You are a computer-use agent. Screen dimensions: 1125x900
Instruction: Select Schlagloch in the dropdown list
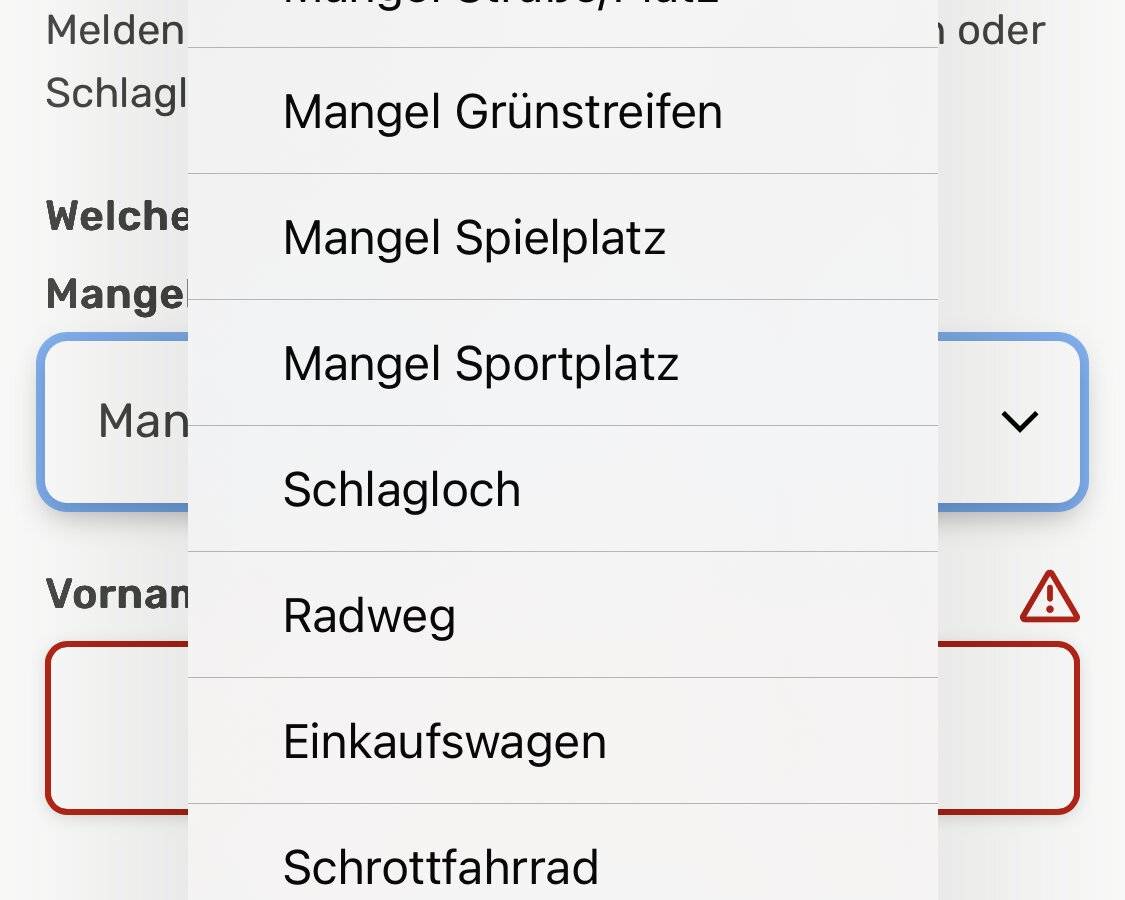[x=402, y=490]
